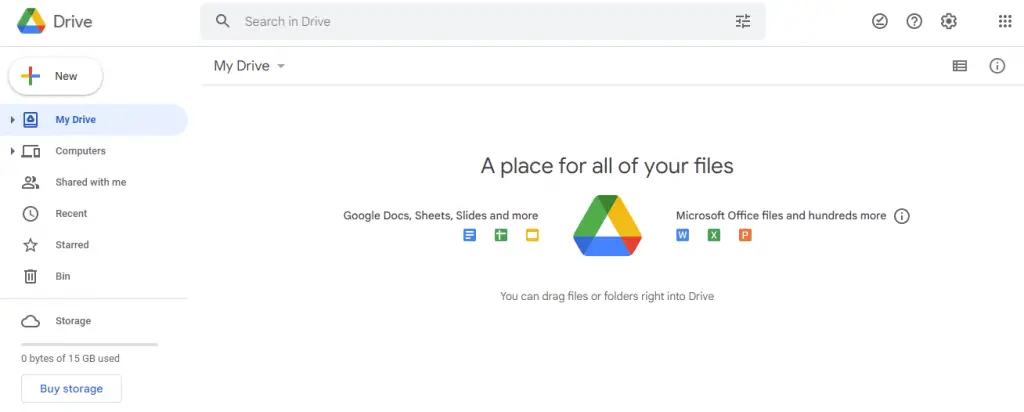This screenshot has height=412, width=1024.
Task: Click the Computers devices icon
Action: click(31, 151)
